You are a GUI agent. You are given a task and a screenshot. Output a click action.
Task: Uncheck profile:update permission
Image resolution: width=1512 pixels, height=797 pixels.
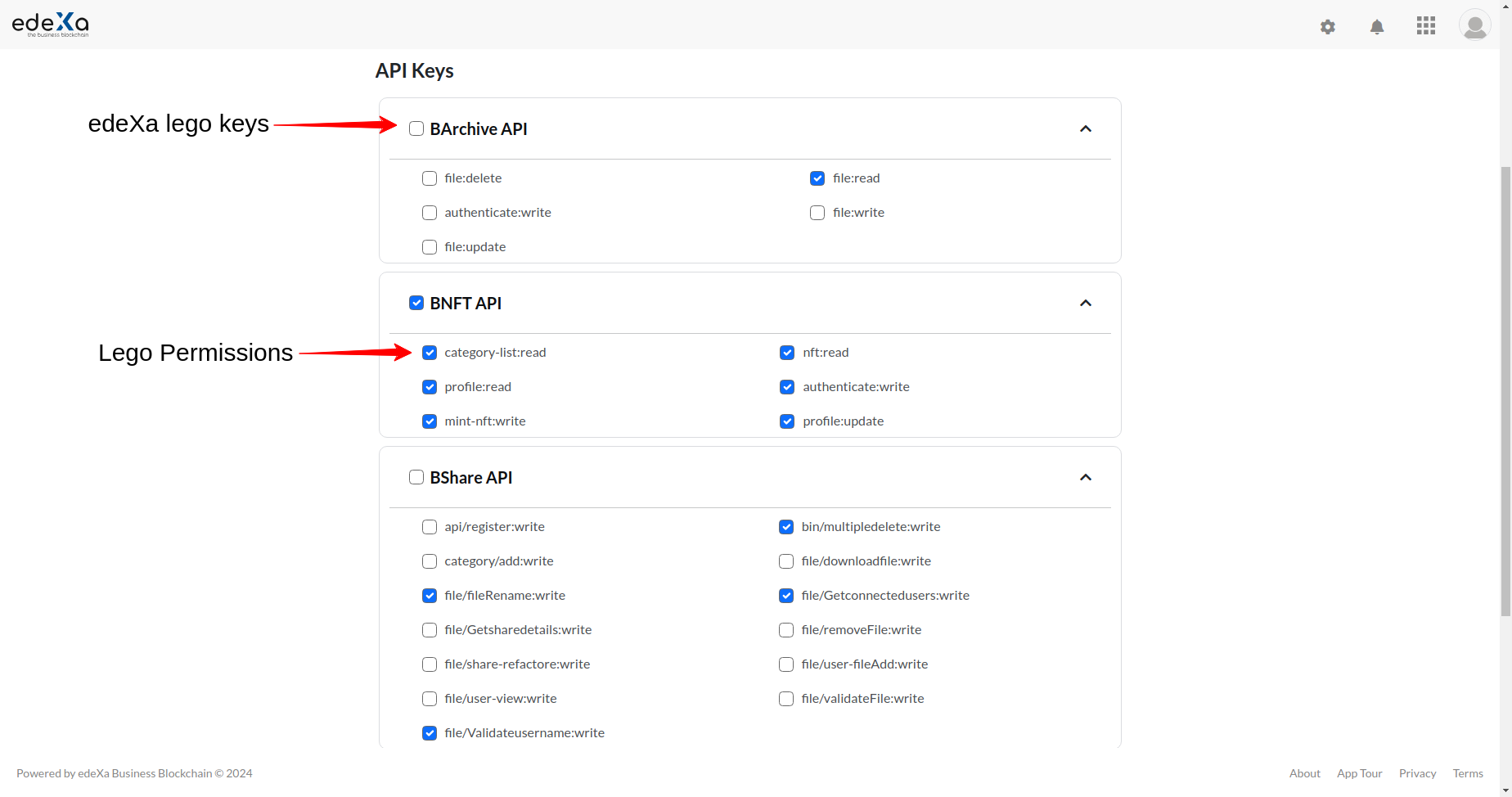click(787, 421)
